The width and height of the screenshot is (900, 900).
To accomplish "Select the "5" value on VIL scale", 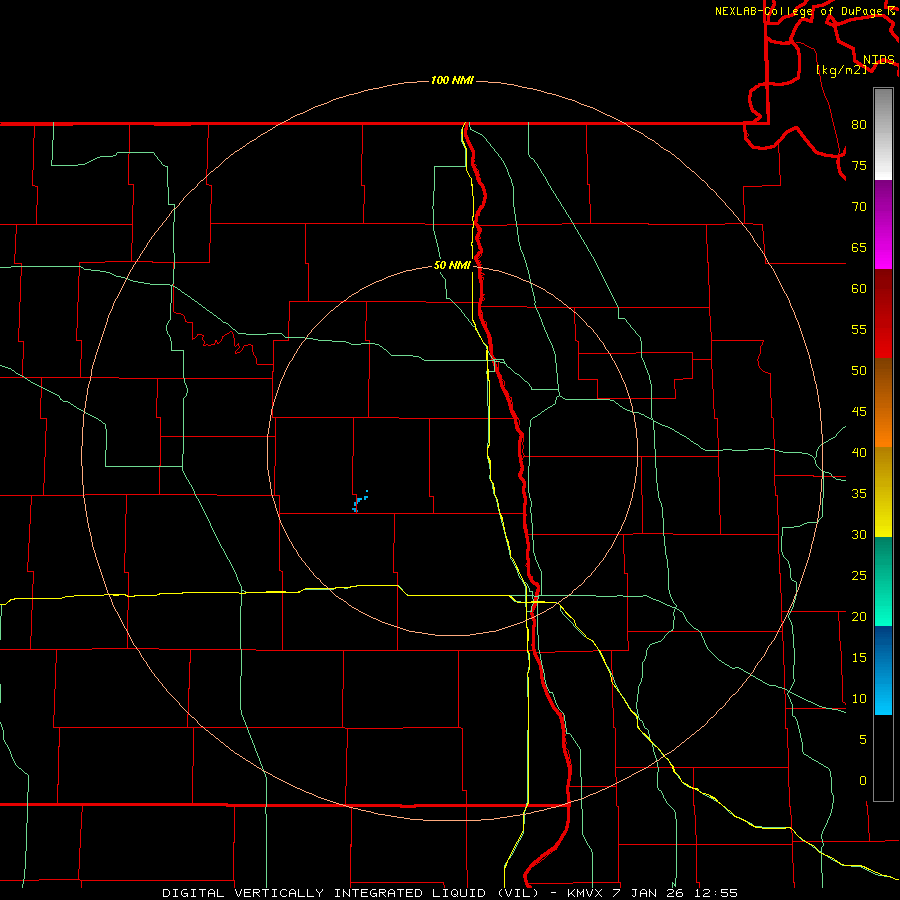I will (862, 739).
